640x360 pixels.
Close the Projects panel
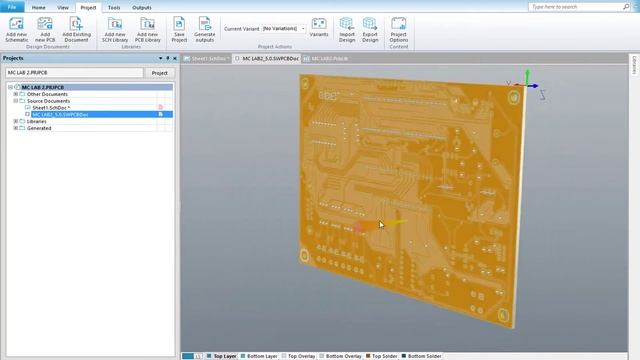point(175,58)
